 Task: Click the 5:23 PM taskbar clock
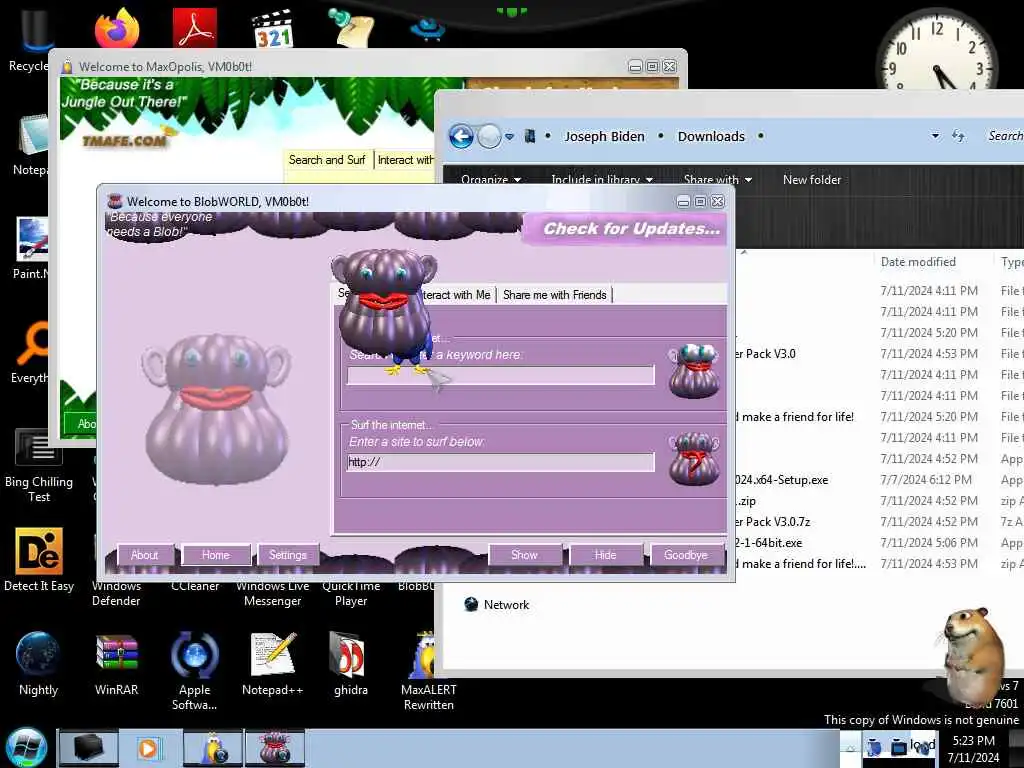[973, 748]
